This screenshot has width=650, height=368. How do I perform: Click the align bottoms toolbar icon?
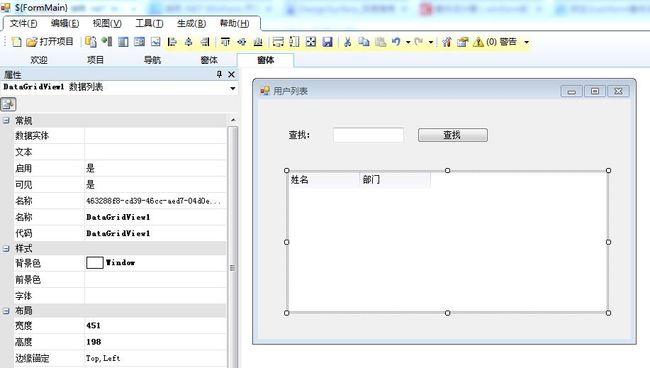[x=258, y=42]
